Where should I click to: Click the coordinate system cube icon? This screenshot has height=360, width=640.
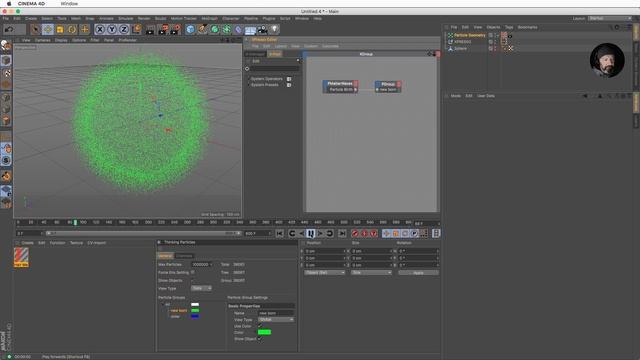coord(136,29)
